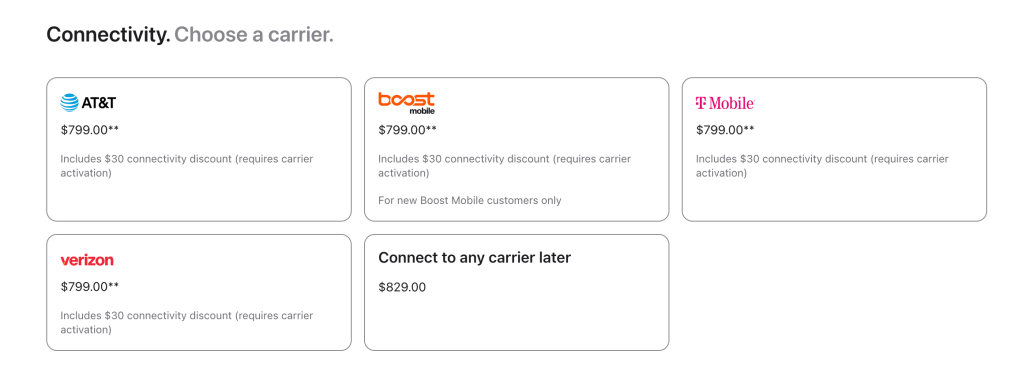
Task: Click T-Mobile's connectivity discount description
Action: tap(823, 166)
